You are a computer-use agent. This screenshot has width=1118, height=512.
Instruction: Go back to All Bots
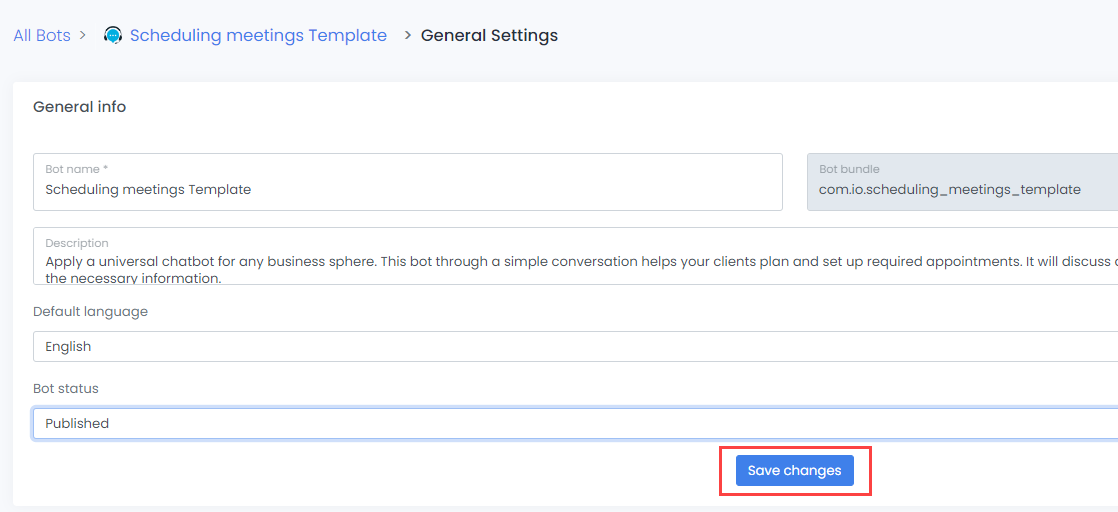(42, 36)
